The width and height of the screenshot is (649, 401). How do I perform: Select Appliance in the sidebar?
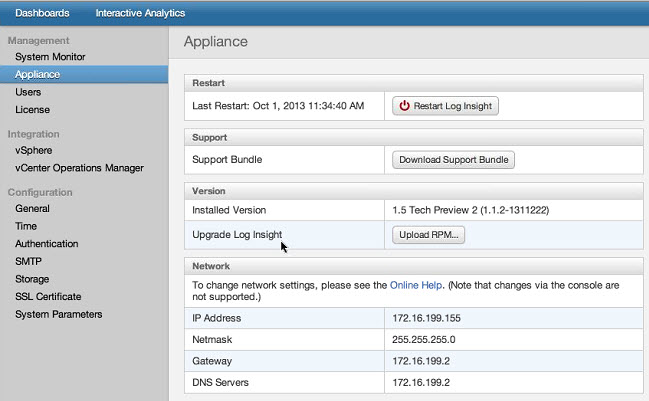(84, 74)
